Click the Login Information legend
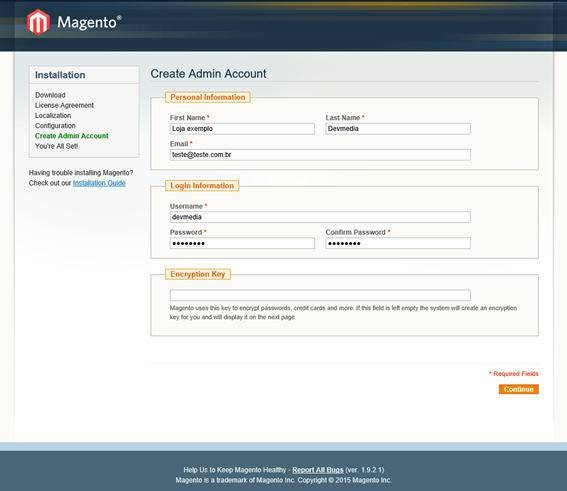 click(x=202, y=185)
